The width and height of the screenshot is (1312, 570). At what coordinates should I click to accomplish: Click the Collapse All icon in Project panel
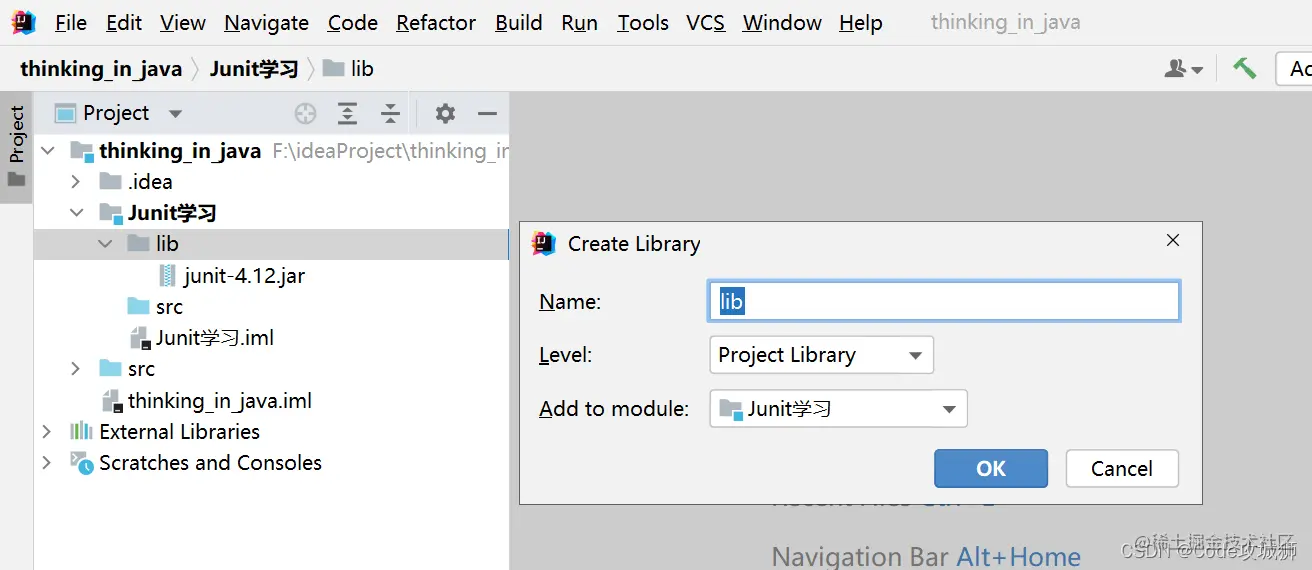390,114
